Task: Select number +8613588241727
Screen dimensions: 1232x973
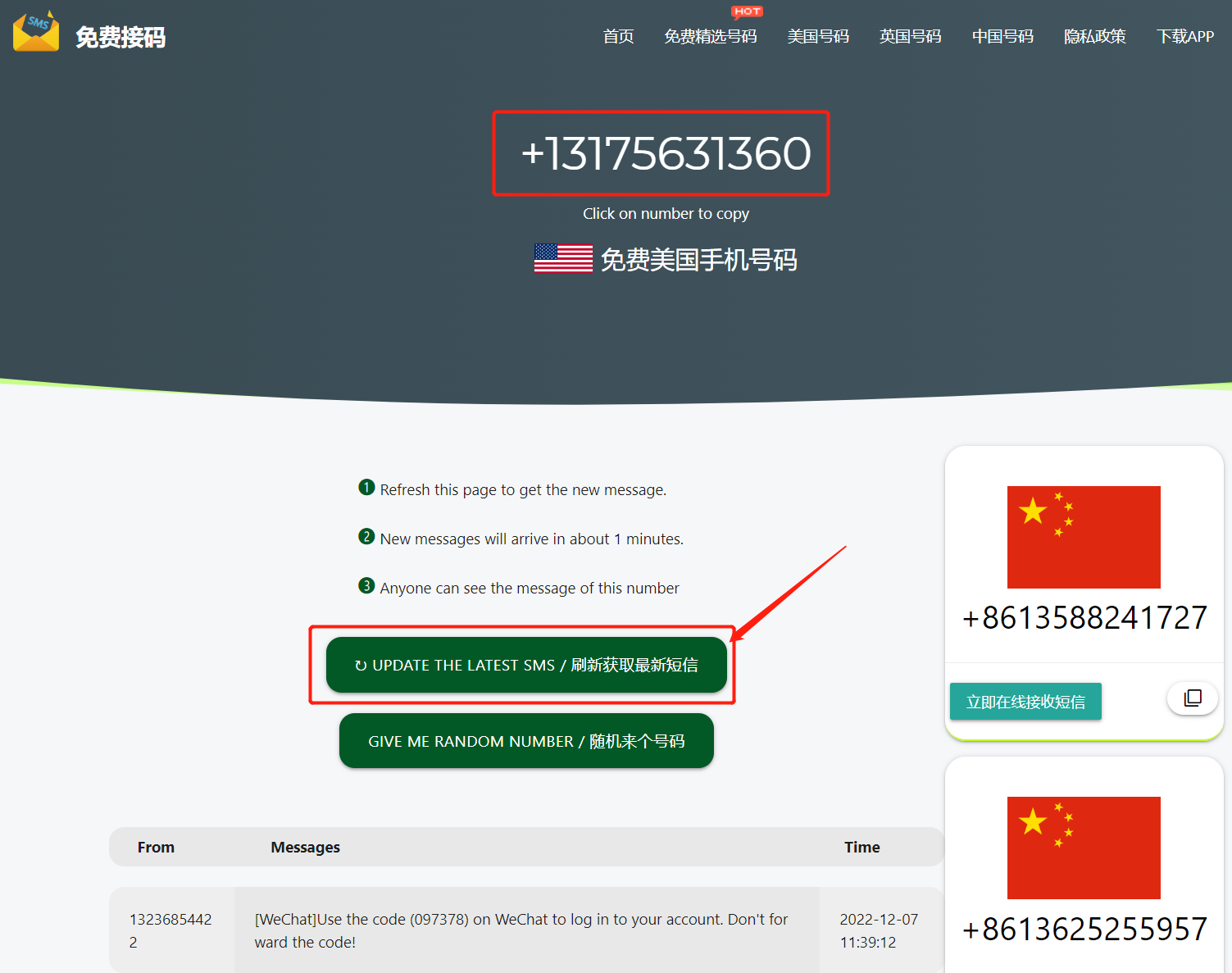Action: (x=1084, y=618)
